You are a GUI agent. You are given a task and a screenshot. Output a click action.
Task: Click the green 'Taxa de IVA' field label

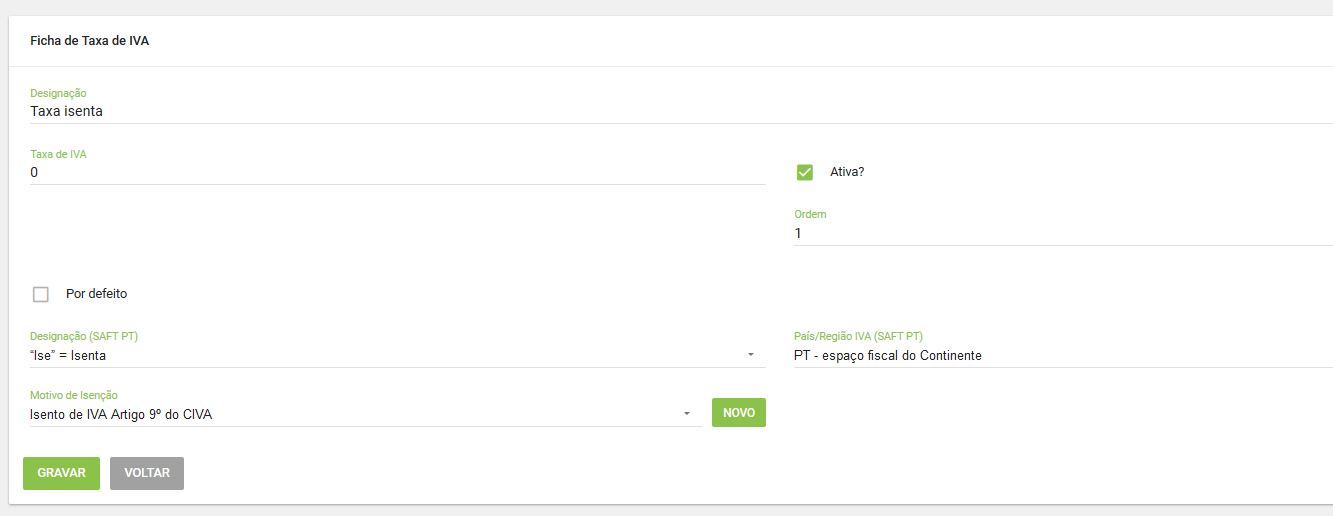(59, 154)
